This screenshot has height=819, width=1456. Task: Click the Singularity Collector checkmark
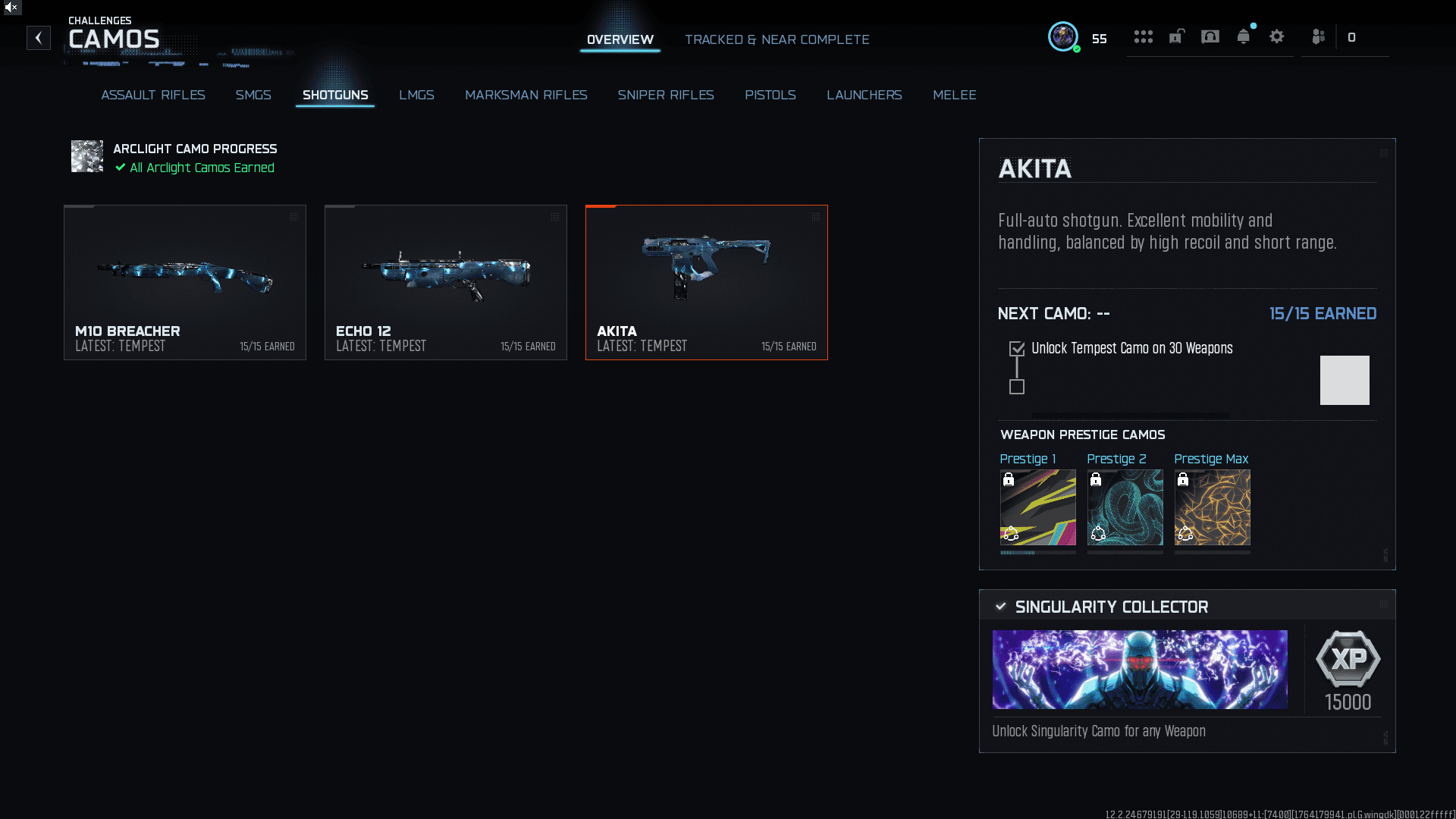point(1001,607)
